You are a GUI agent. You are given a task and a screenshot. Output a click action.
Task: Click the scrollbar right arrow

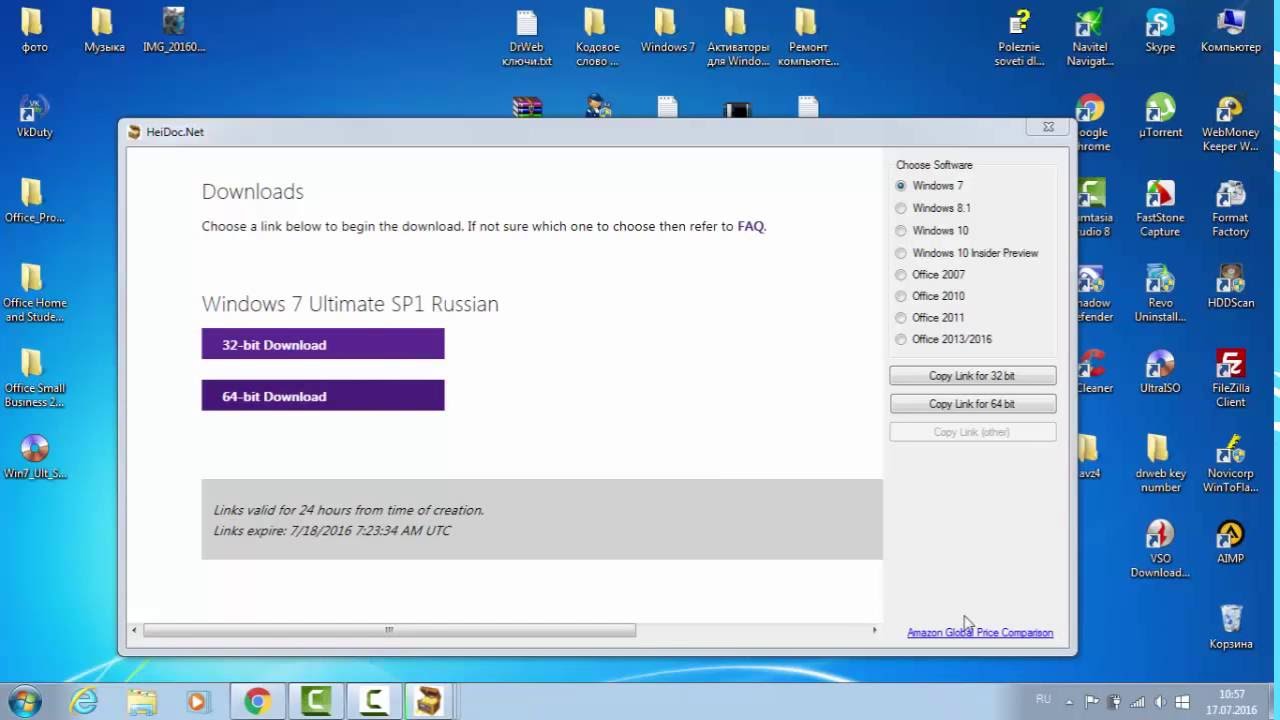(874, 630)
